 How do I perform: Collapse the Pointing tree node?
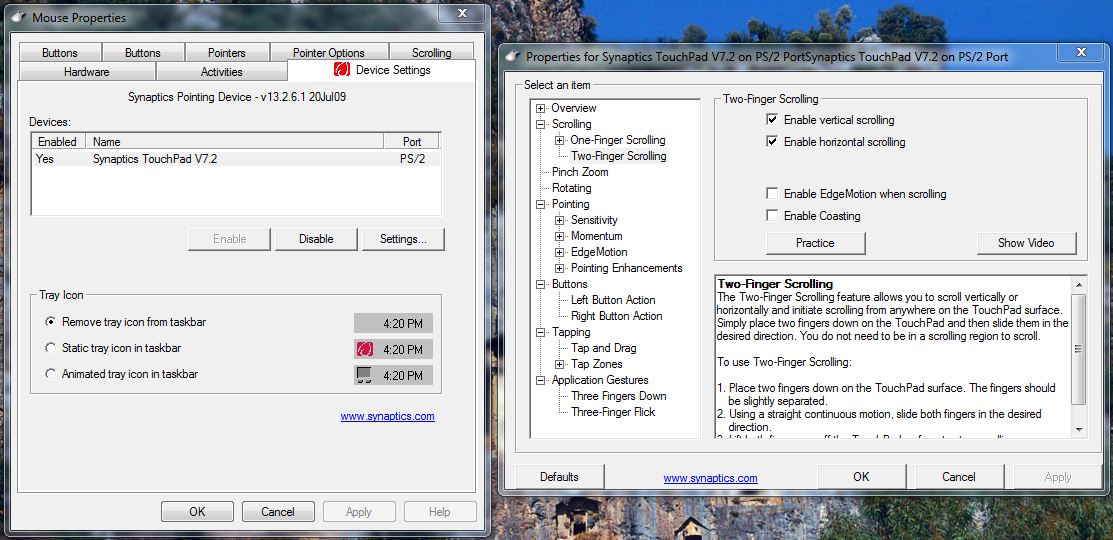[541, 204]
